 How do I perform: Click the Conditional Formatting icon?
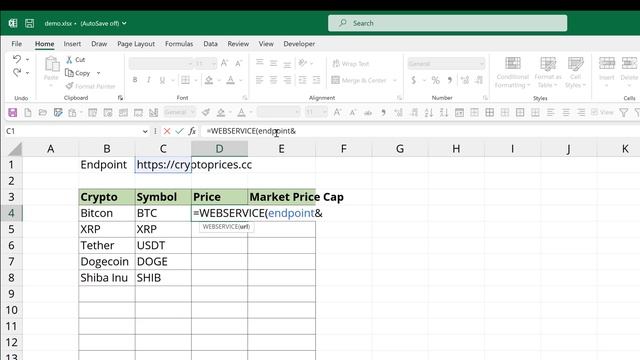(513, 63)
